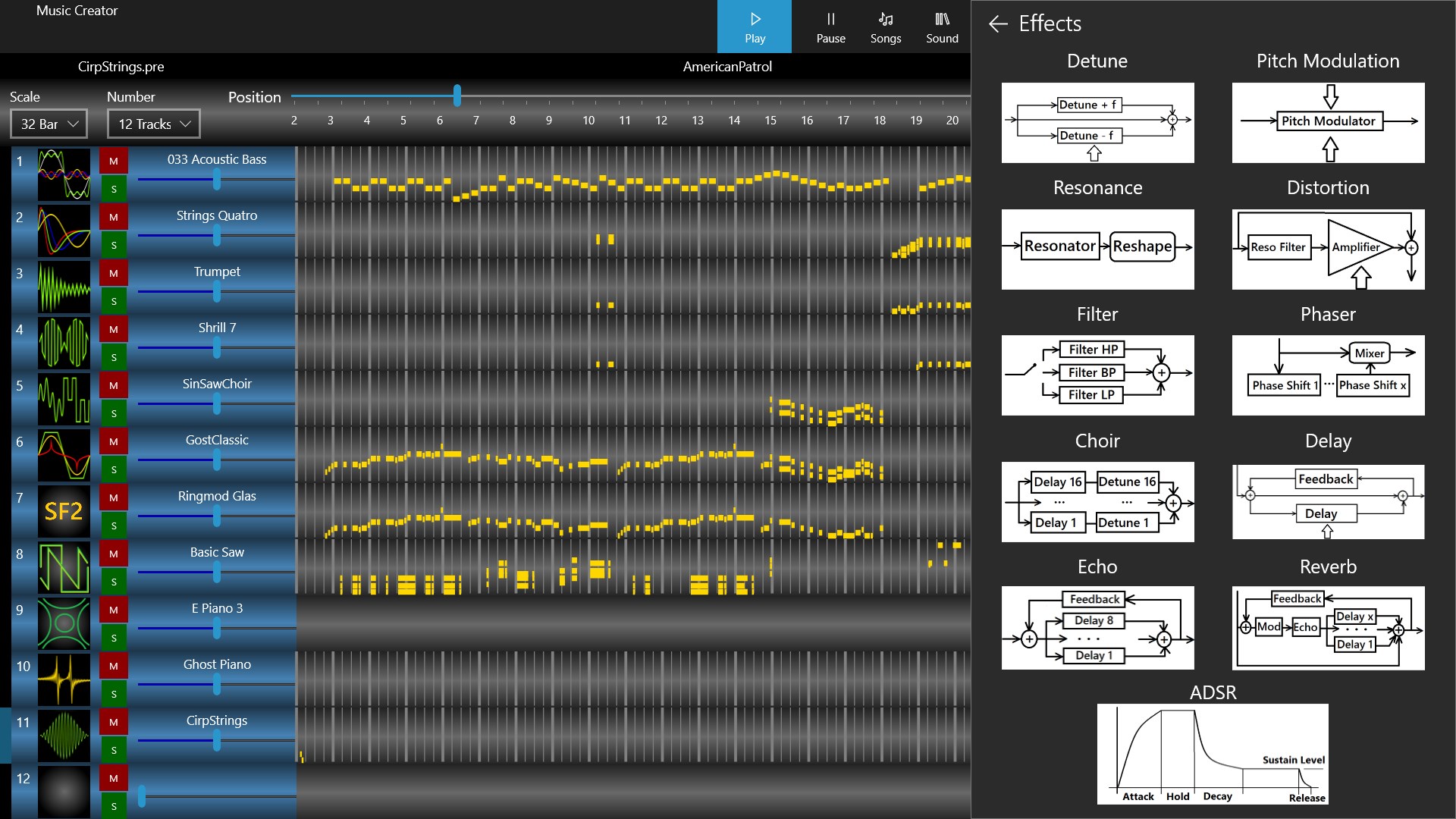
Task: Select the Pitch Modulation effect
Action: [1328, 122]
